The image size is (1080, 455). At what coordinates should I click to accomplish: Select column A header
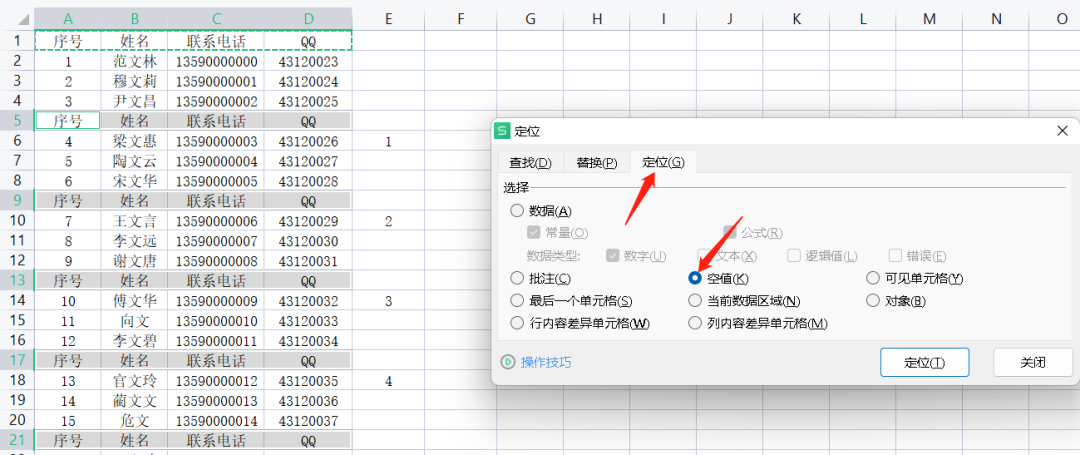click(68, 19)
